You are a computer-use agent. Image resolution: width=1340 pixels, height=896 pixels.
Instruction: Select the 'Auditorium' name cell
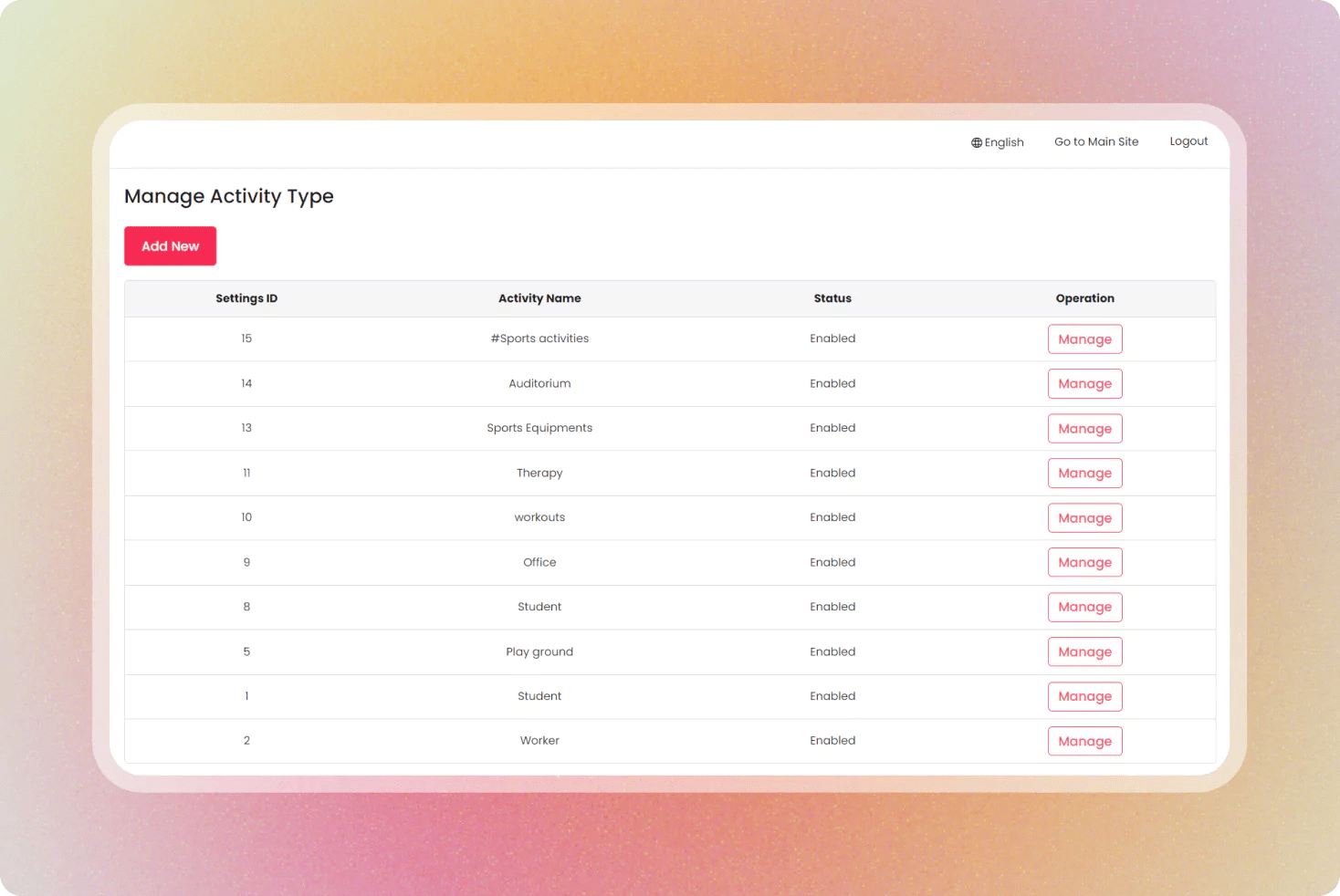pyautogui.click(x=539, y=383)
